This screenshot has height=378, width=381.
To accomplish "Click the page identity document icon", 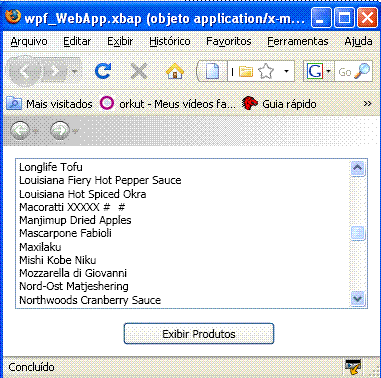I will 212,71.
